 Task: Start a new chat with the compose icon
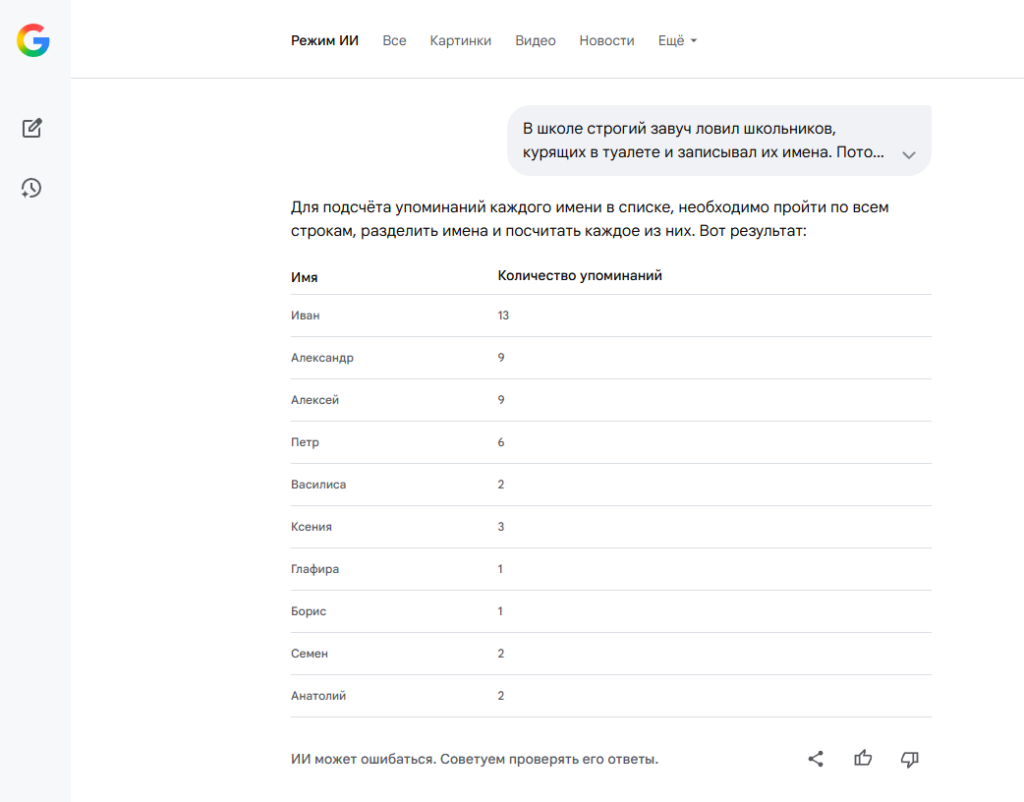pos(32,128)
